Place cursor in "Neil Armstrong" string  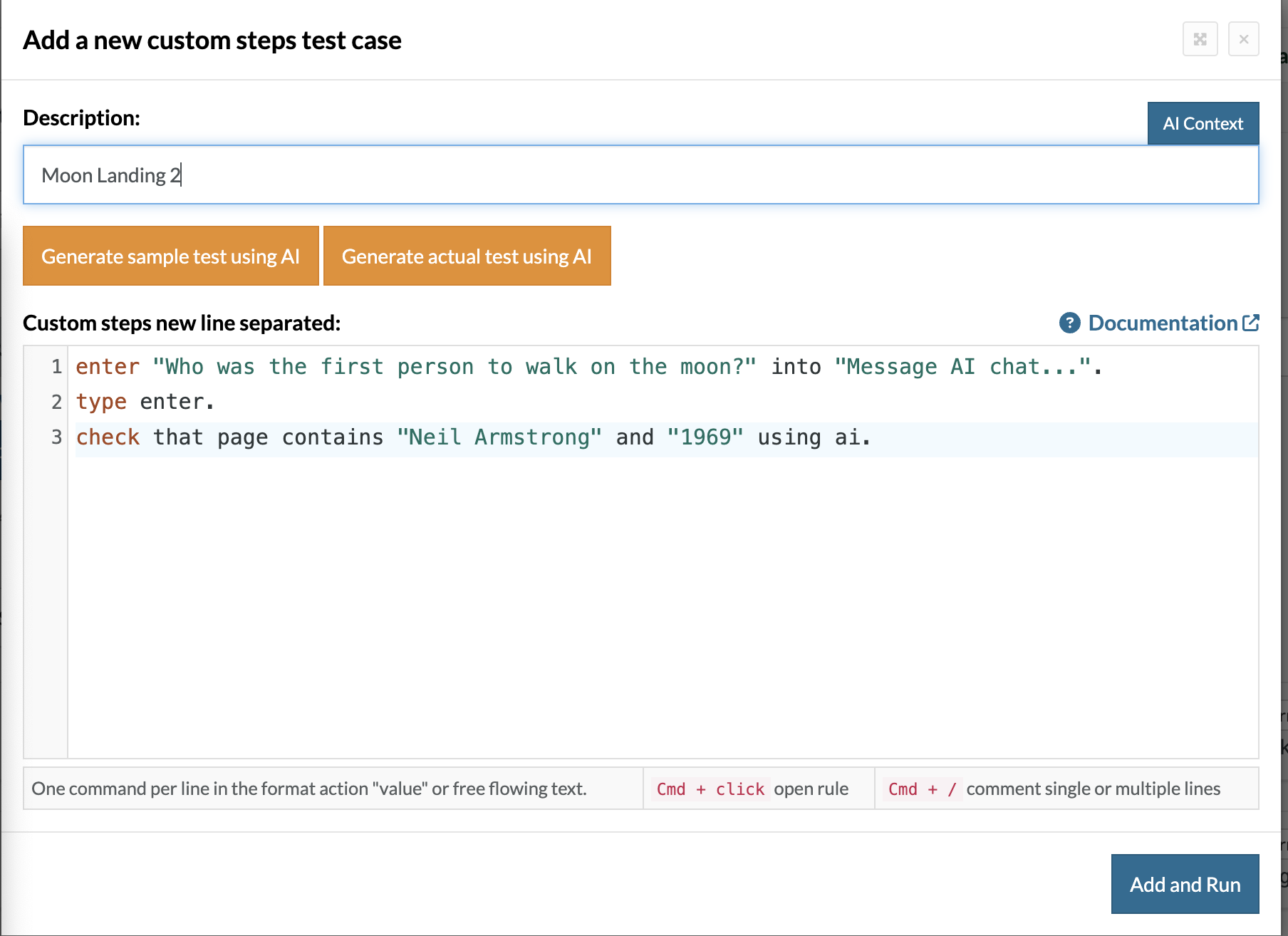(x=499, y=437)
